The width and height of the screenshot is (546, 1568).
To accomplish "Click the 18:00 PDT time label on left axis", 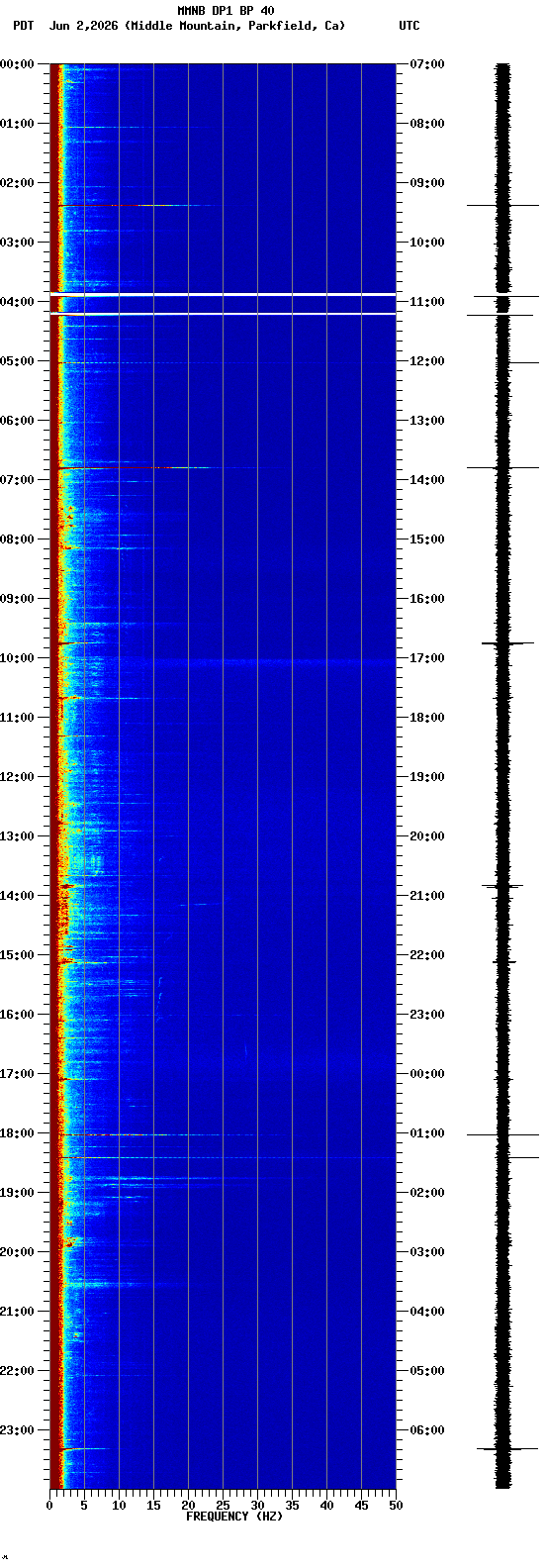I will [17, 1133].
